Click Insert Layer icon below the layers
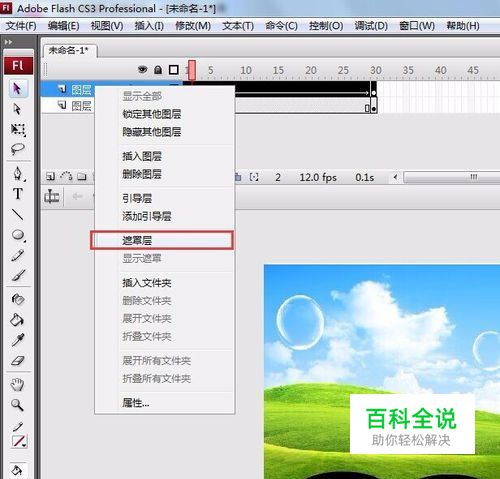 click(x=50, y=177)
